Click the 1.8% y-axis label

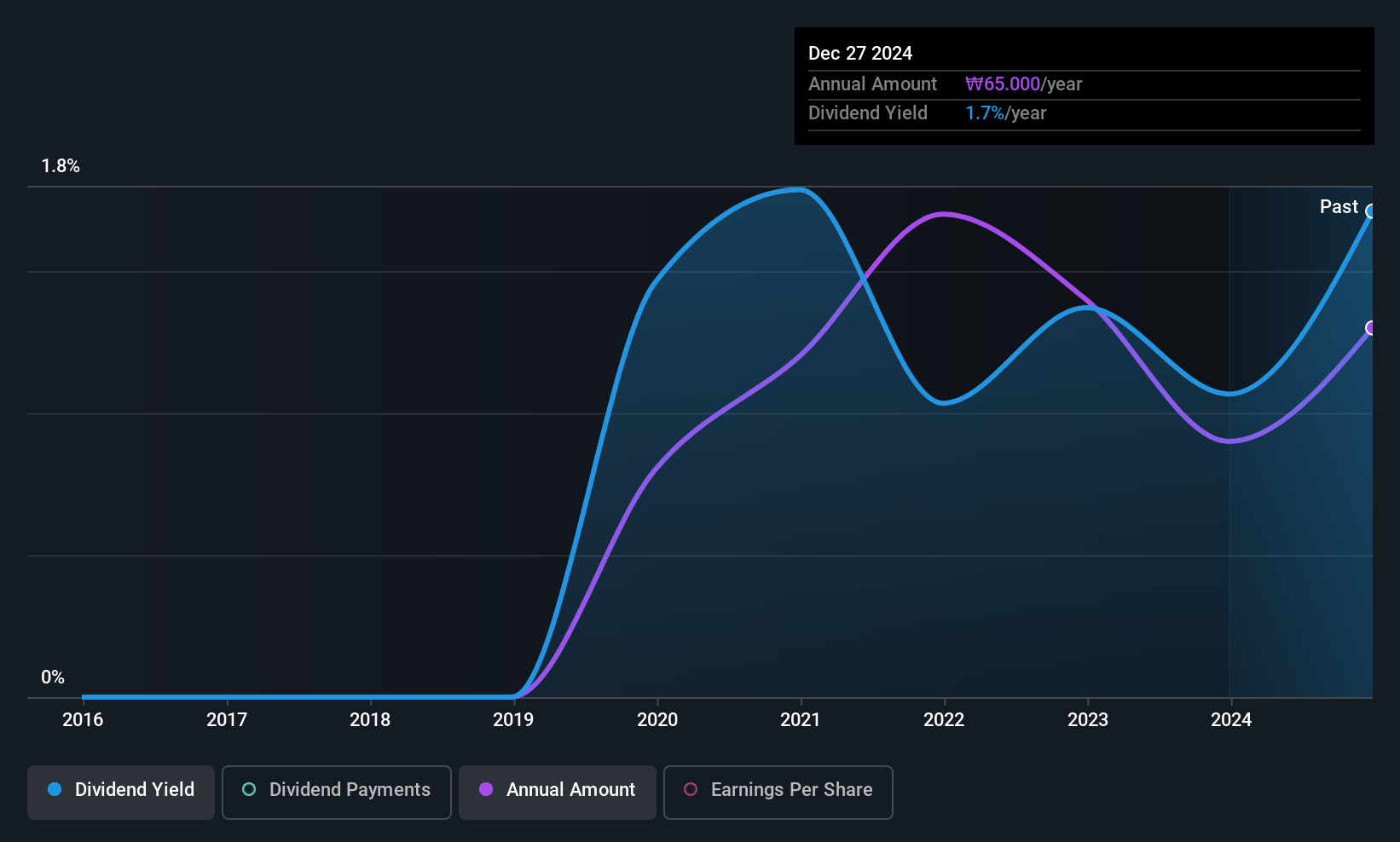[x=61, y=166]
